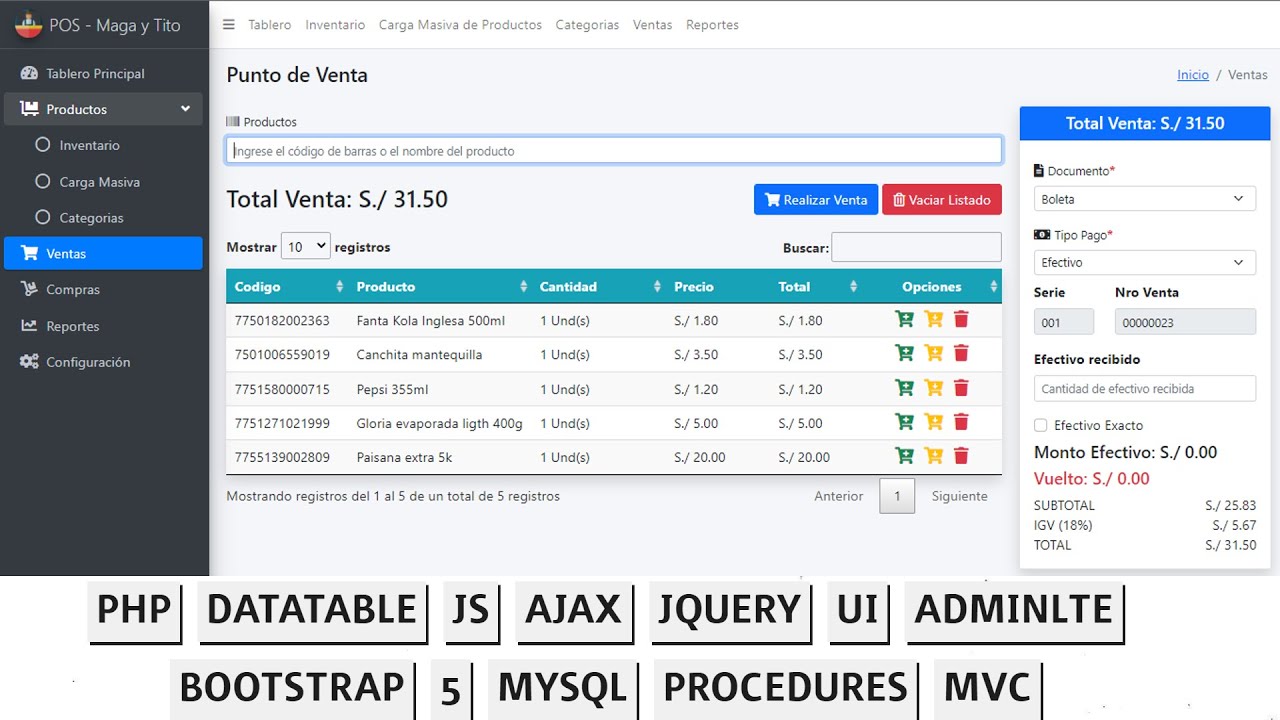Click the Realizar Venta button
This screenshot has width=1280, height=720.
816,199
